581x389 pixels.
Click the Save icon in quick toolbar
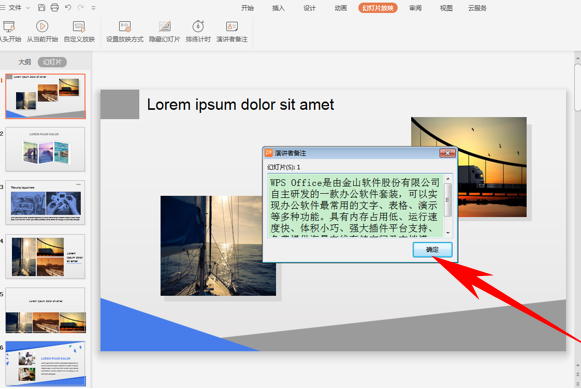point(42,7)
